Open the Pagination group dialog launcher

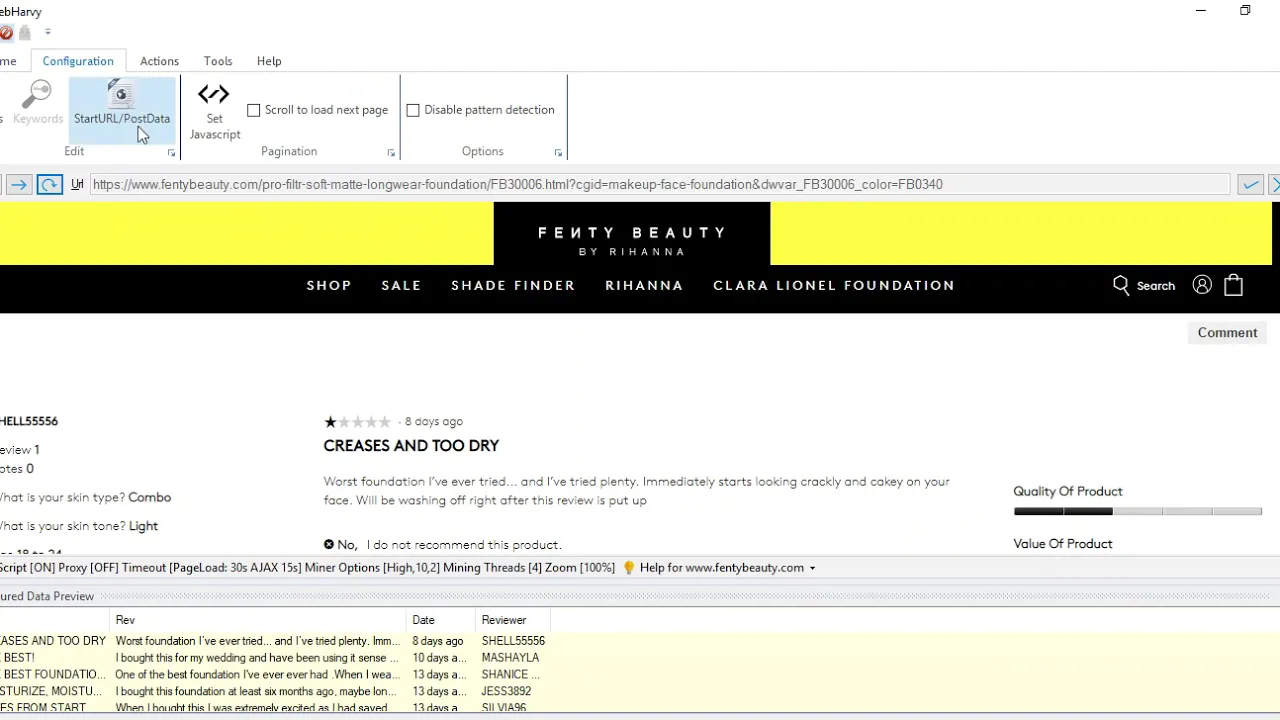tap(391, 153)
